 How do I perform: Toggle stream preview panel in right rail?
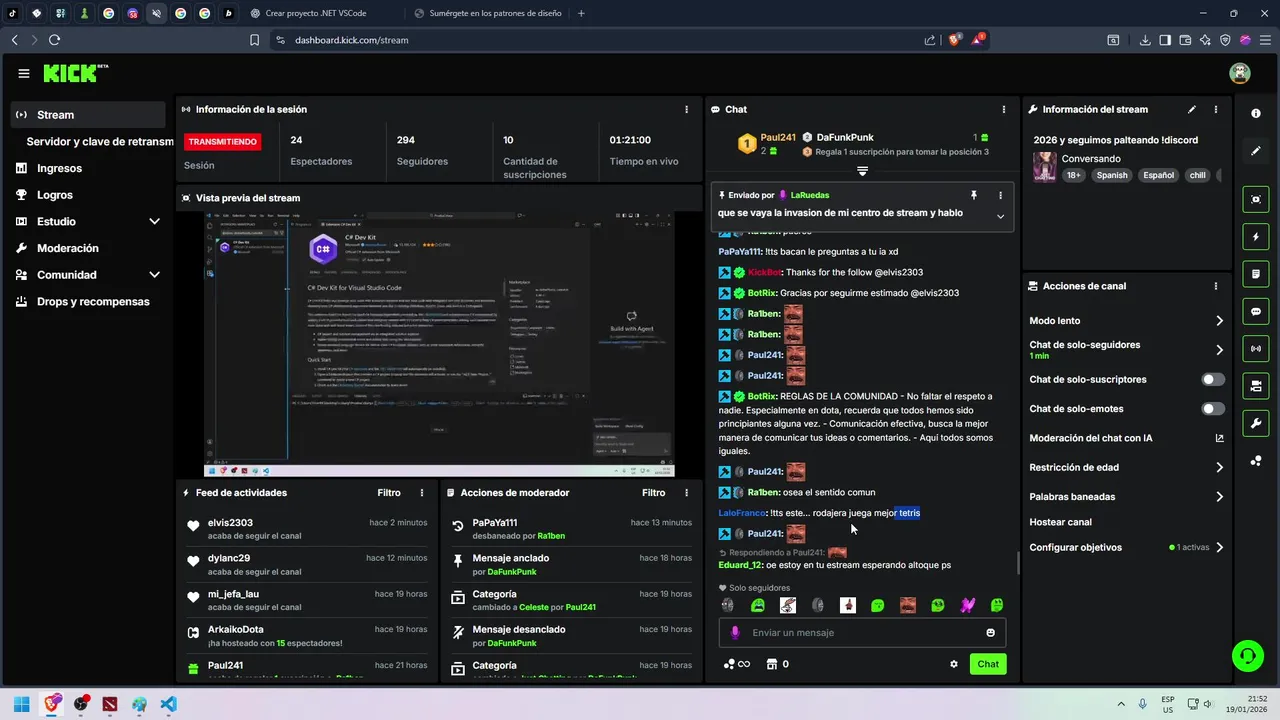tap(1256, 199)
